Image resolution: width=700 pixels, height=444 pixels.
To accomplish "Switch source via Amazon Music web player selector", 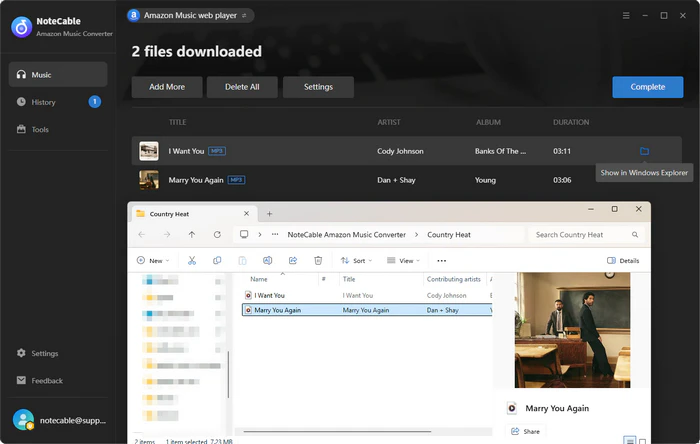I will pyautogui.click(x=190, y=16).
